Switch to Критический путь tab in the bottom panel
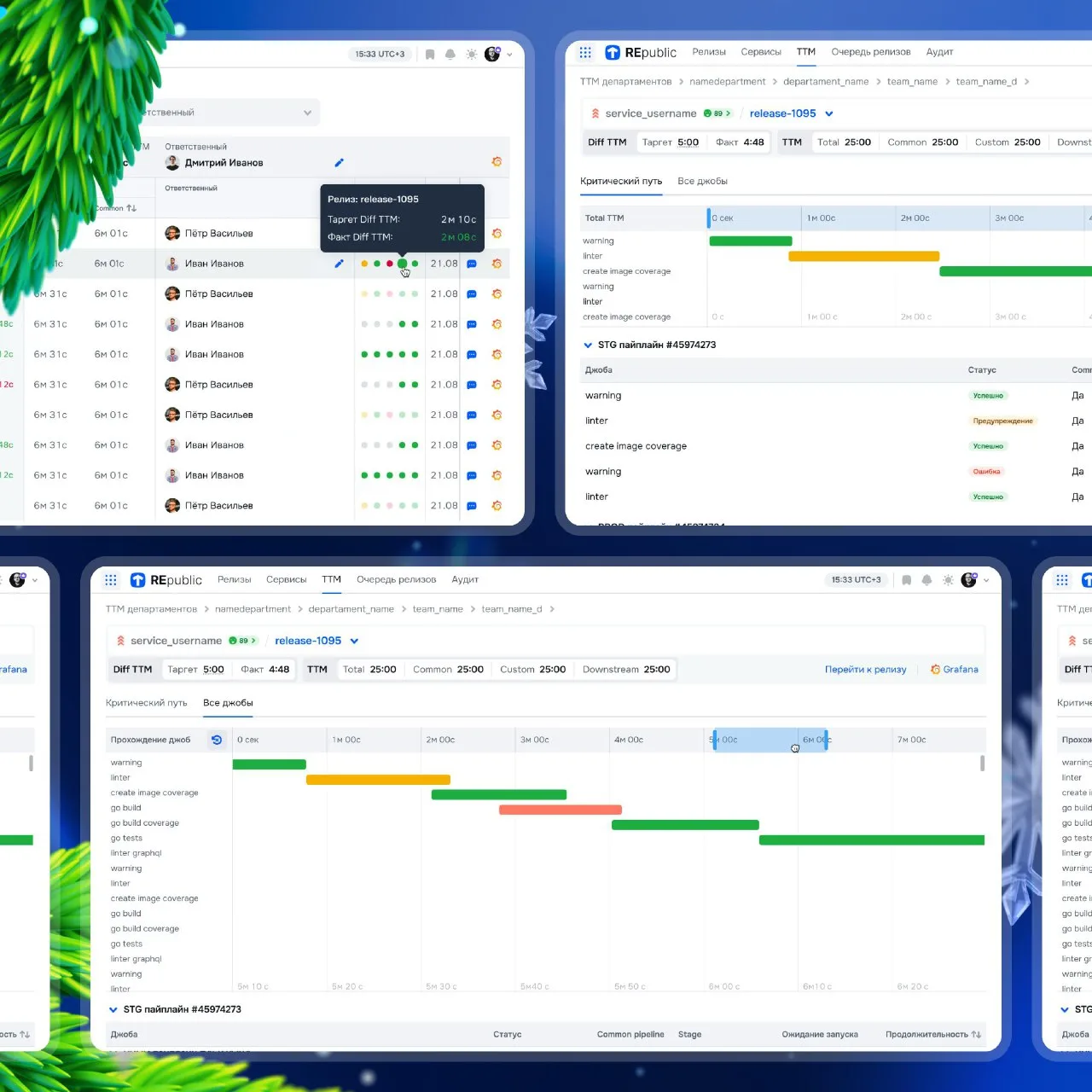Viewport: 1092px width, 1092px height. click(x=146, y=703)
